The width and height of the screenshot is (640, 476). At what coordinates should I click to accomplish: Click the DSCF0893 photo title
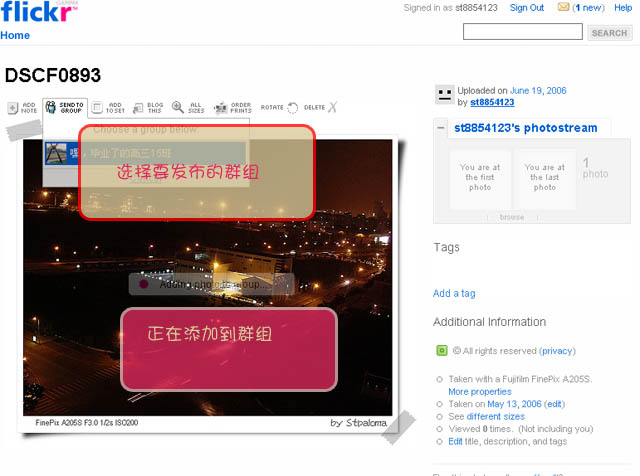tap(53, 76)
